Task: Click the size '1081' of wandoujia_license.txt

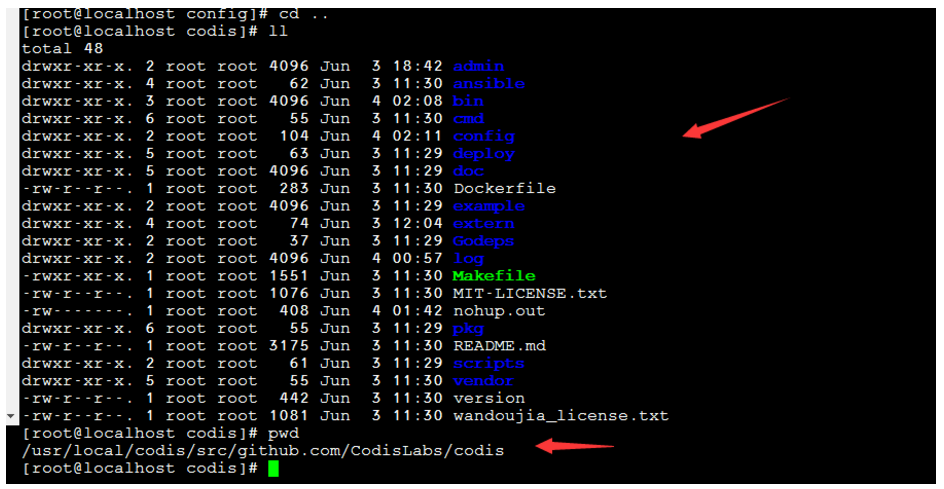Action: click(x=288, y=416)
